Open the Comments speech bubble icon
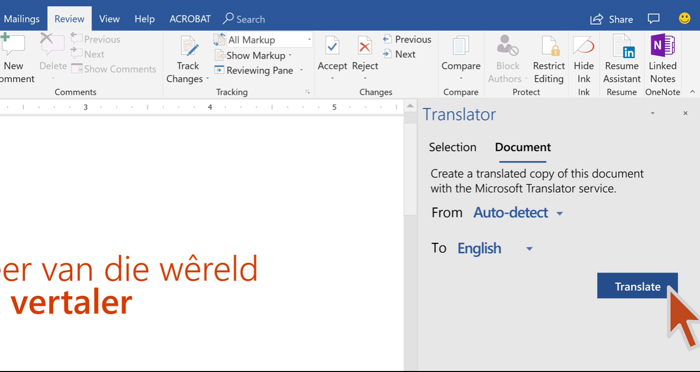This screenshot has height=372, width=700. coord(654,19)
